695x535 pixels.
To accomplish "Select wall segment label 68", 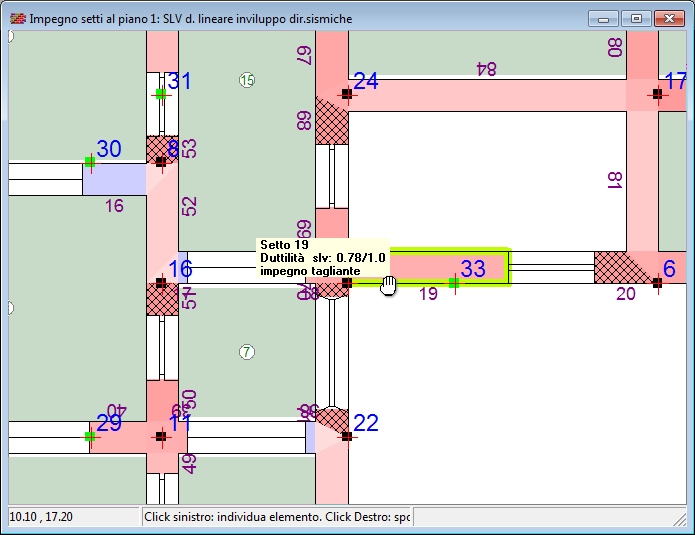I will click(x=305, y=121).
